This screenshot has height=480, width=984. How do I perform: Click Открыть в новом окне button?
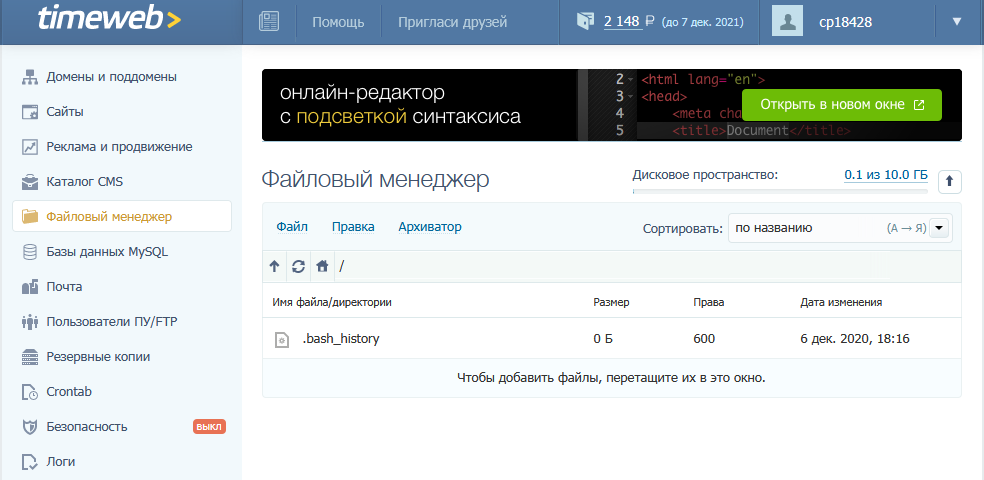[842, 105]
